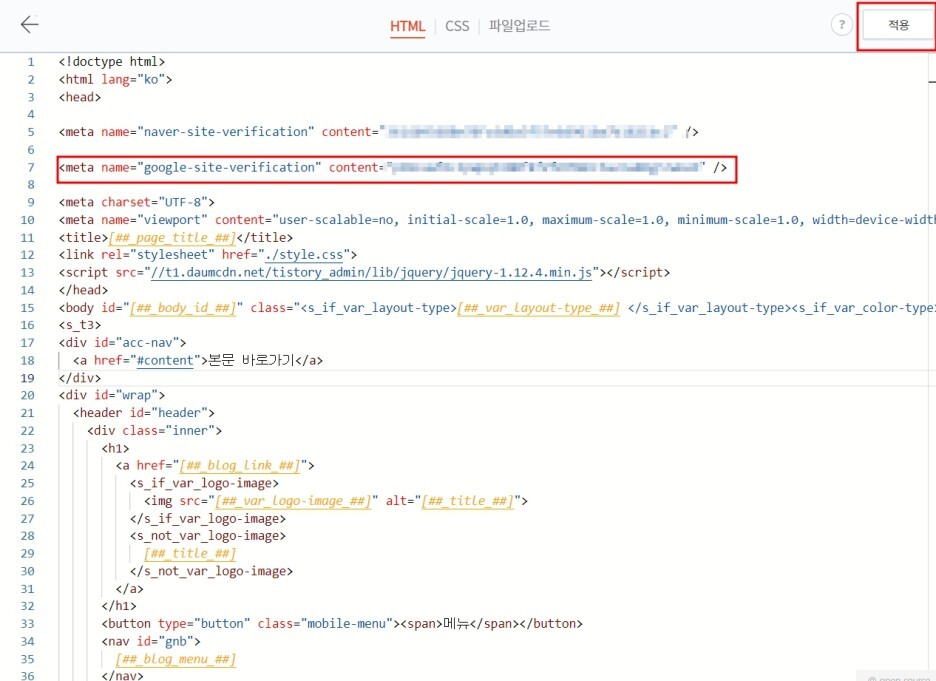936x681 pixels.
Task: Click the [##_var_layout-type_##] placeholder
Action: (x=538, y=308)
